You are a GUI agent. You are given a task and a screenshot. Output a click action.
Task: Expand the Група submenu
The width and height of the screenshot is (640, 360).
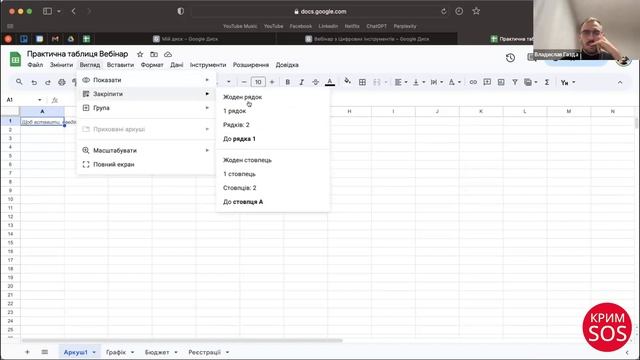[x=146, y=108]
